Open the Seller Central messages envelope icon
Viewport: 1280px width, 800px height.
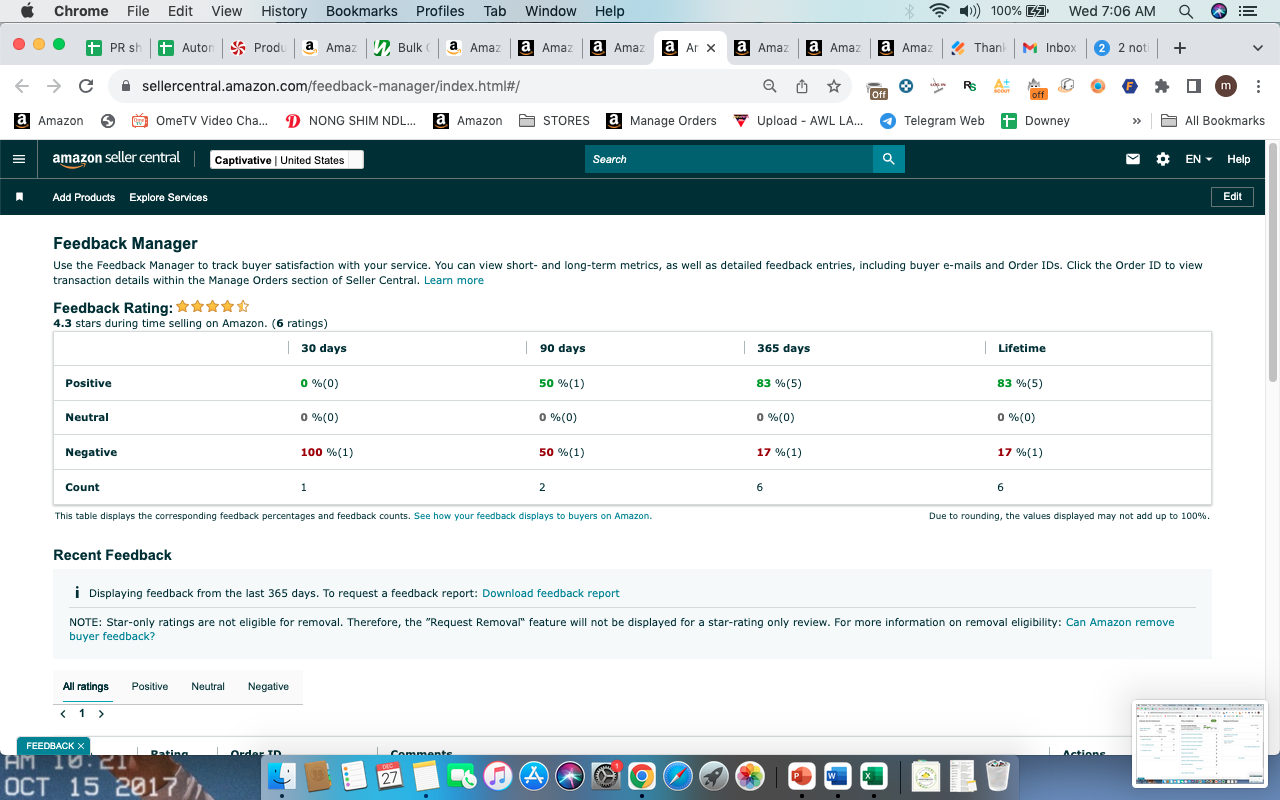click(x=1133, y=159)
